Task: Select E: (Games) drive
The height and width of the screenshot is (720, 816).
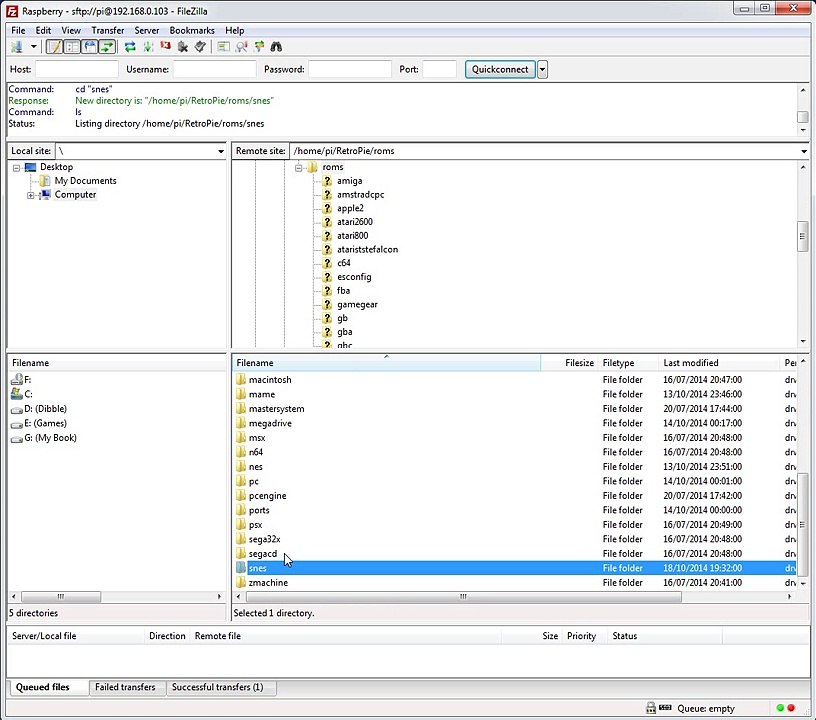Action: (x=45, y=423)
